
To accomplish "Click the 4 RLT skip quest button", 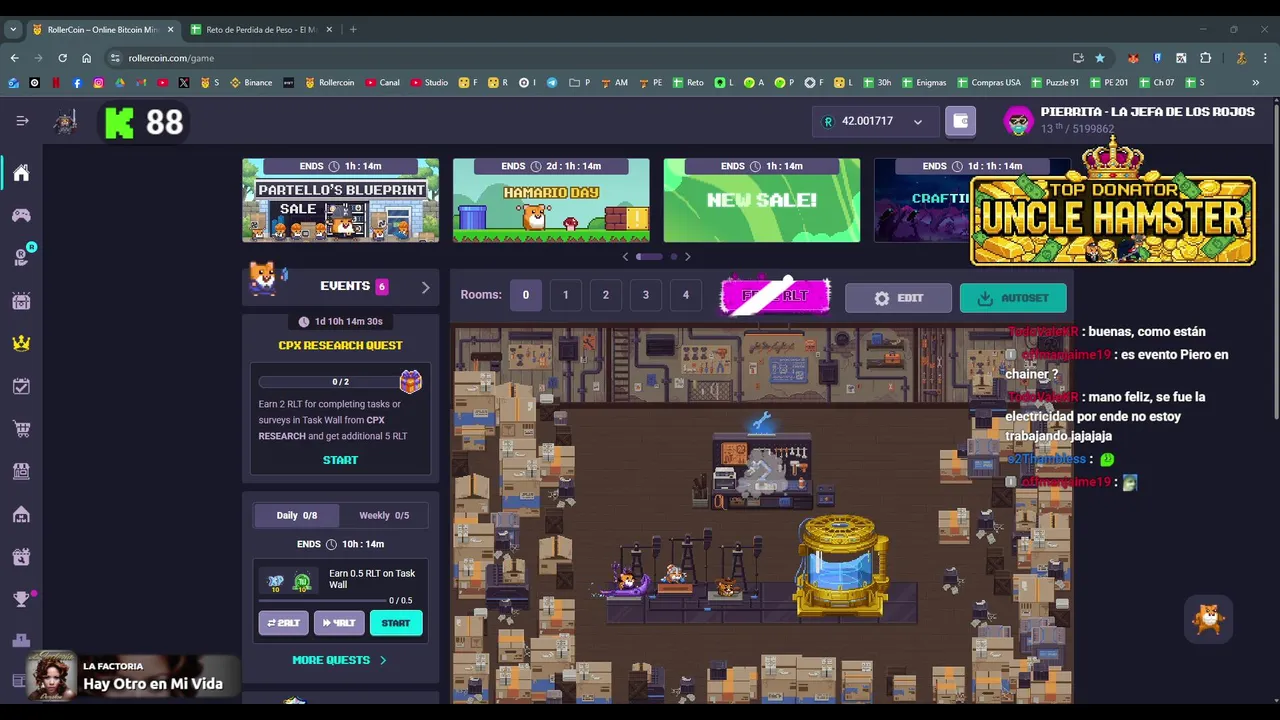I will click(x=339, y=623).
